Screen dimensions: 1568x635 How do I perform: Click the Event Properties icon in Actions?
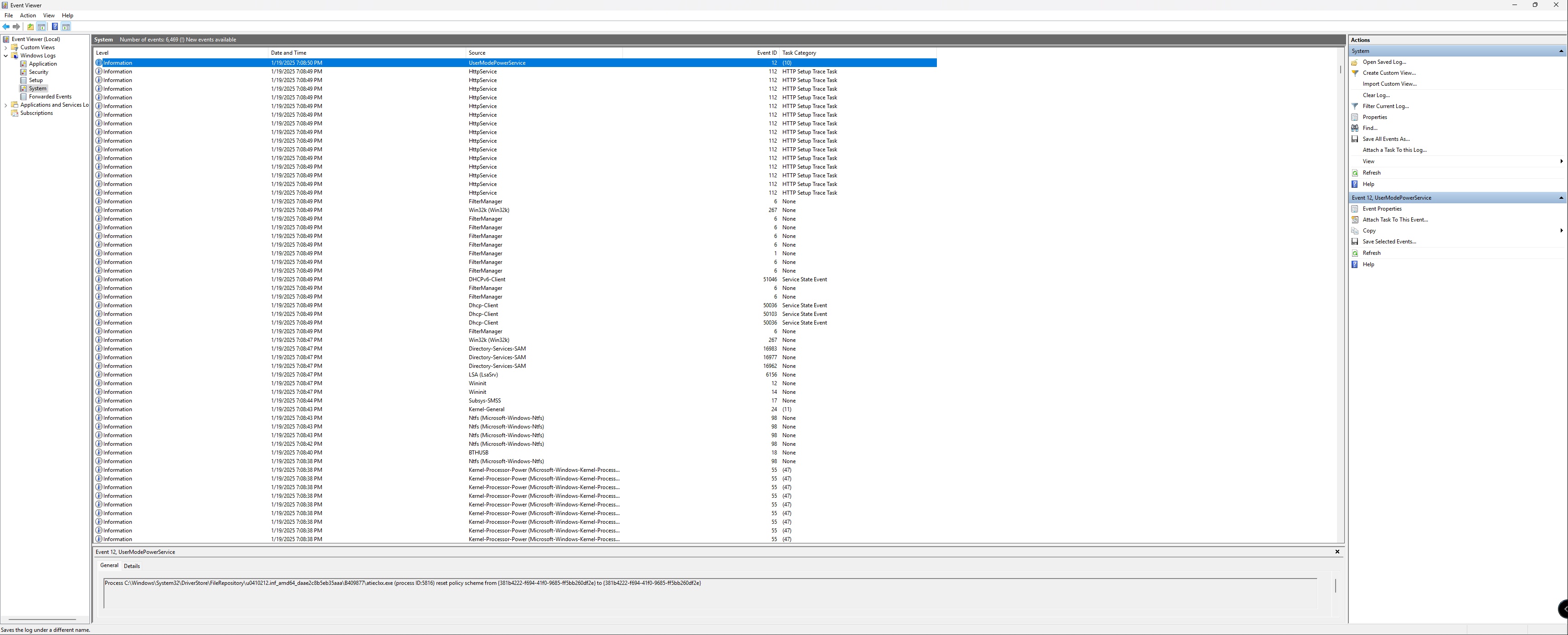click(x=1355, y=209)
